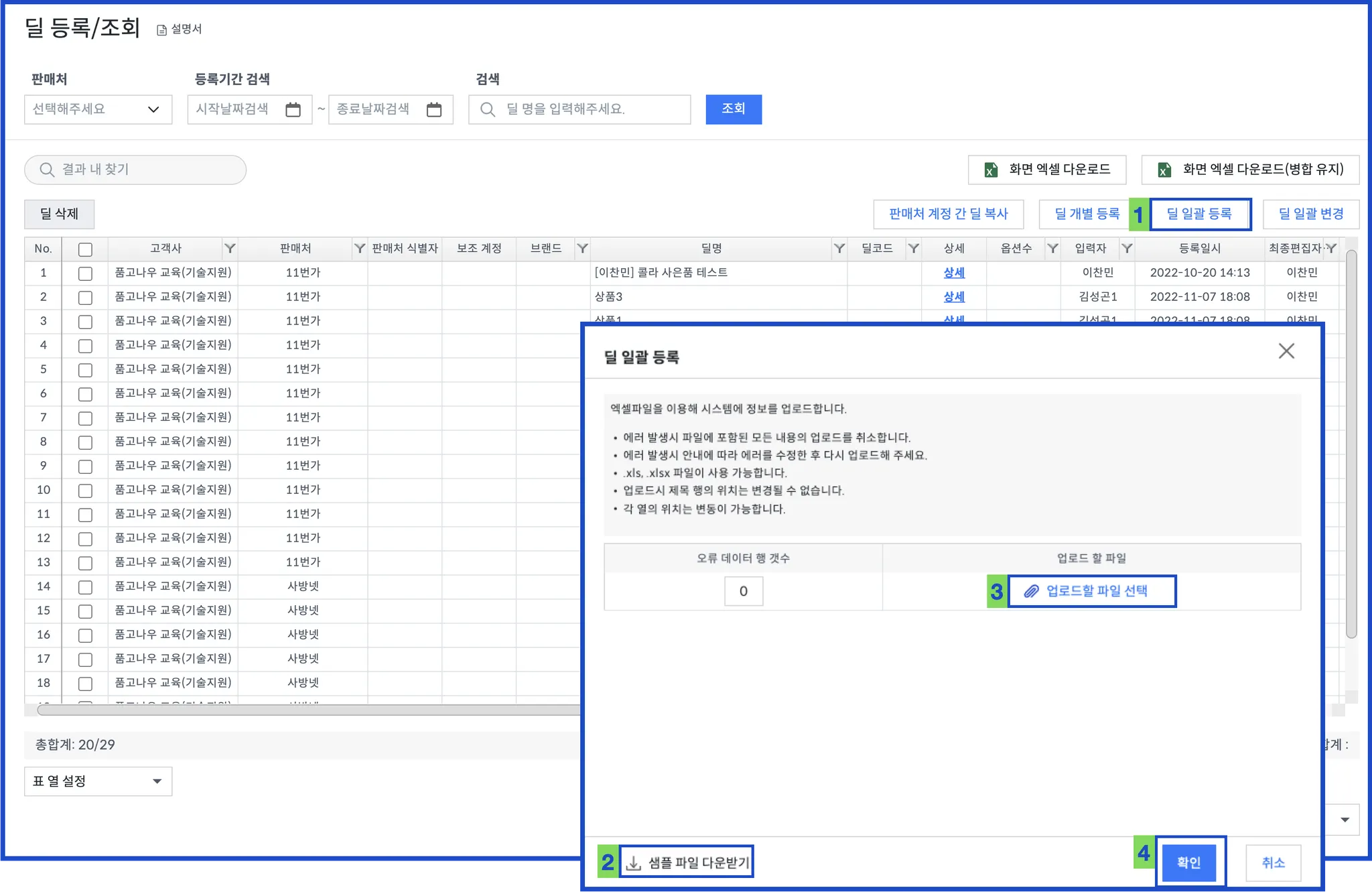
Task: Click filter icon on 고객사 column
Action: [x=230, y=249]
